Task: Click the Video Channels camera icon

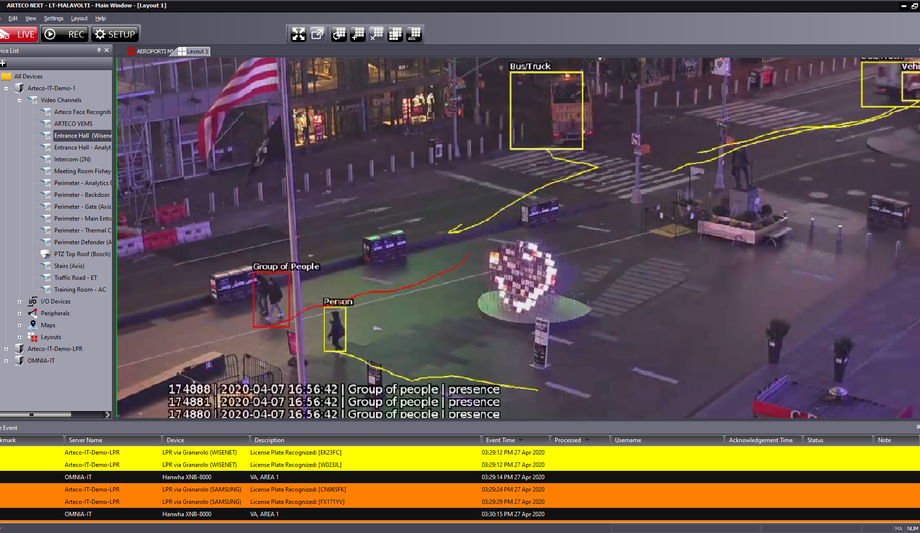Action: coord(33,100)
